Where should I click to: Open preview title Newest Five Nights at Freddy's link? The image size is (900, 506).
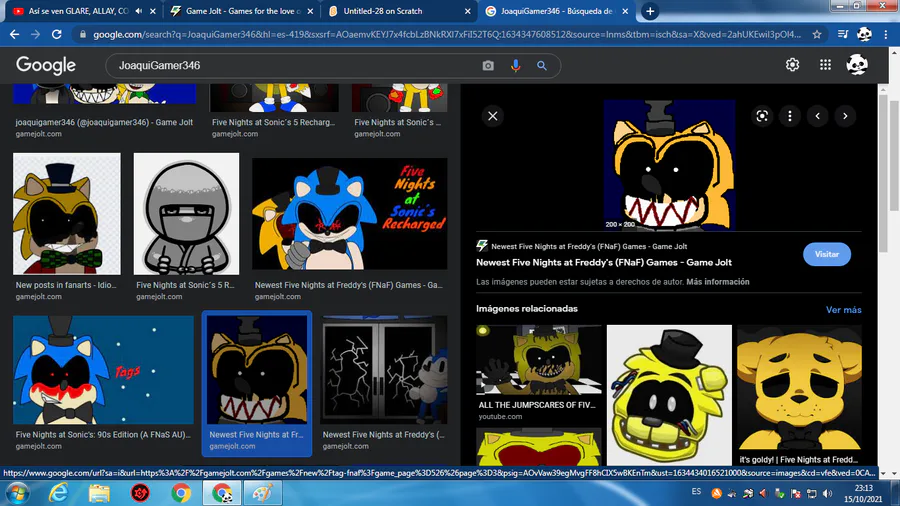tap(604, 263)
